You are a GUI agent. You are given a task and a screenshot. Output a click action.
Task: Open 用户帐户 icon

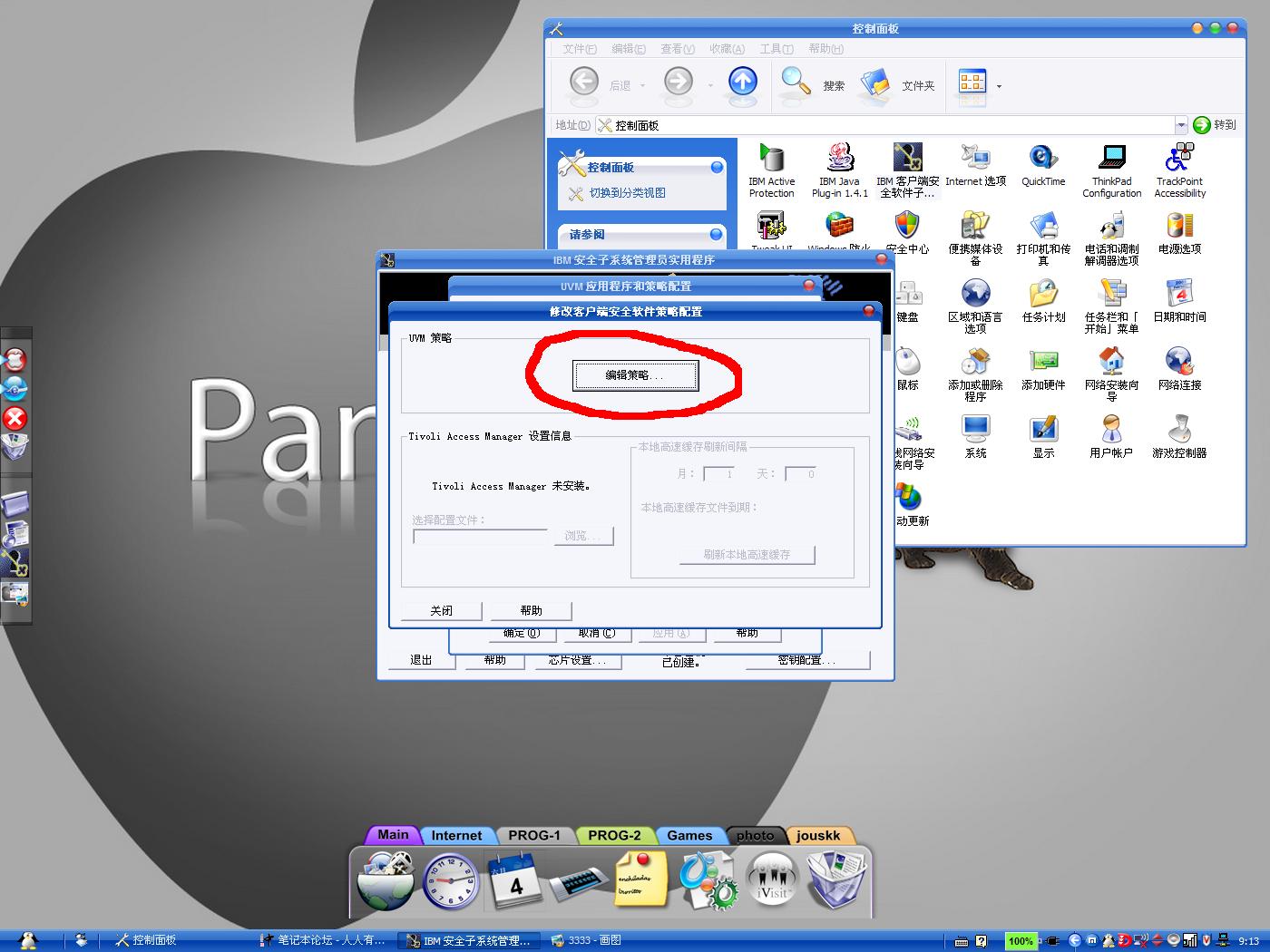1111,437
